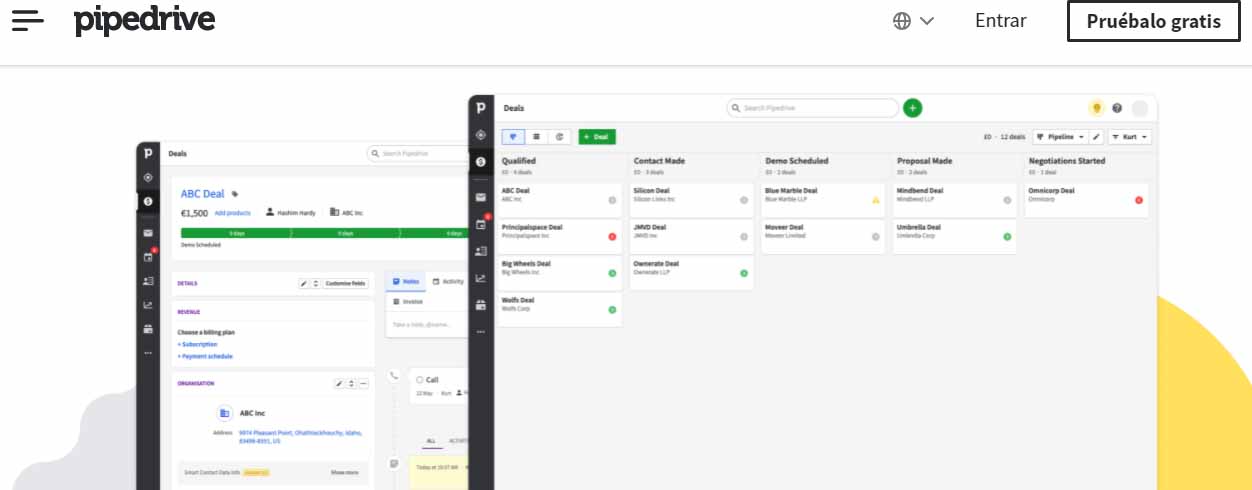Click the pipedrive logo in the header
This screenshot has height=490, width=1252.
tap(144, 20)
